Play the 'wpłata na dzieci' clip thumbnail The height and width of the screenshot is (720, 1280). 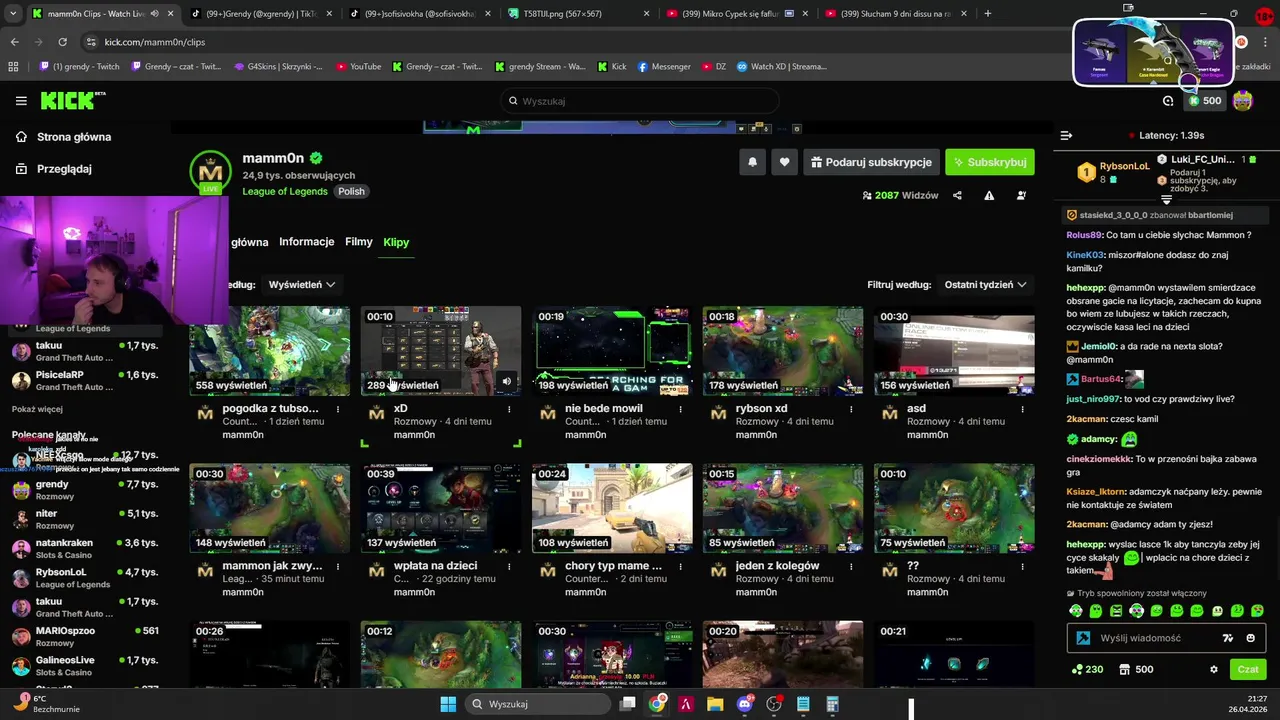441,508
